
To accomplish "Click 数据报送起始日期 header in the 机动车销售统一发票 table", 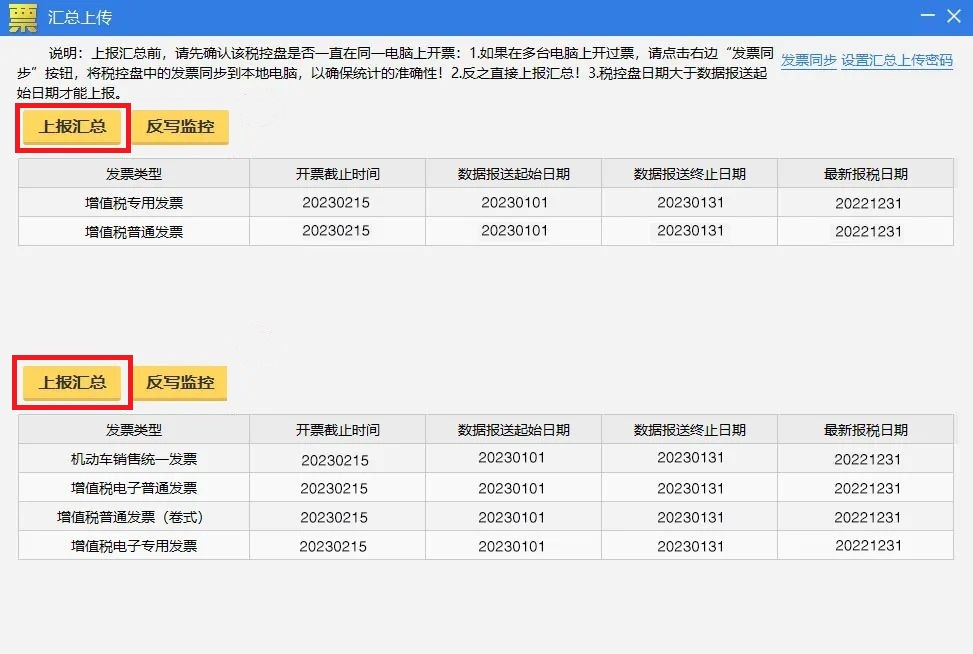I will click(x=514, y=430).
